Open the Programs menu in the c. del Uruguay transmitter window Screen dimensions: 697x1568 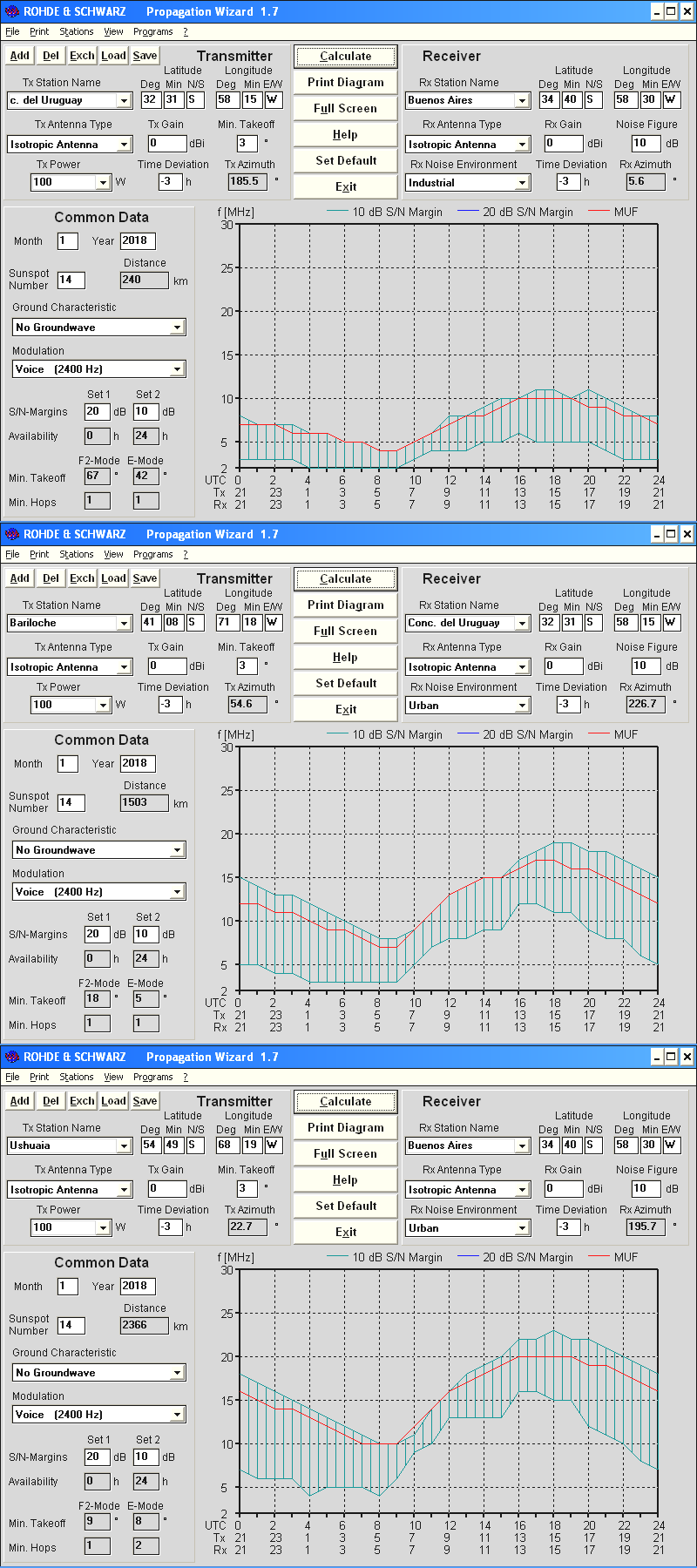pos(153,31)
